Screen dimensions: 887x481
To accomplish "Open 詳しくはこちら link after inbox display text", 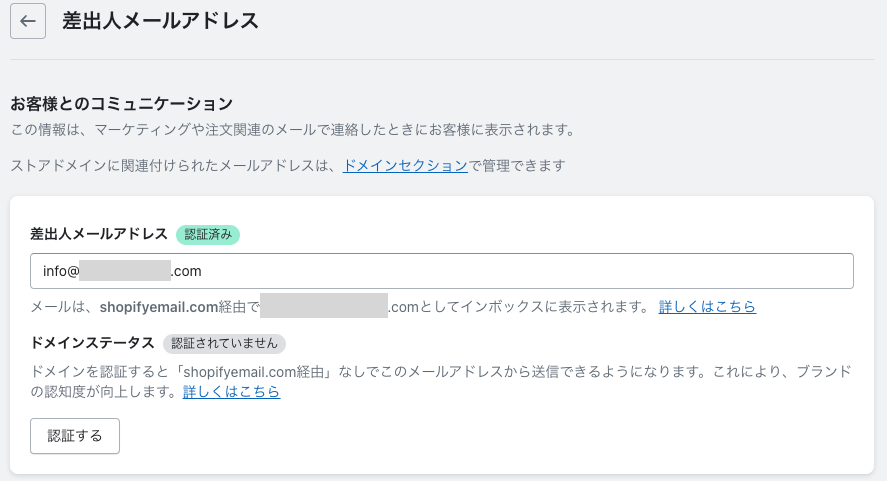I will pyautogui.click(x=707, y=307).
